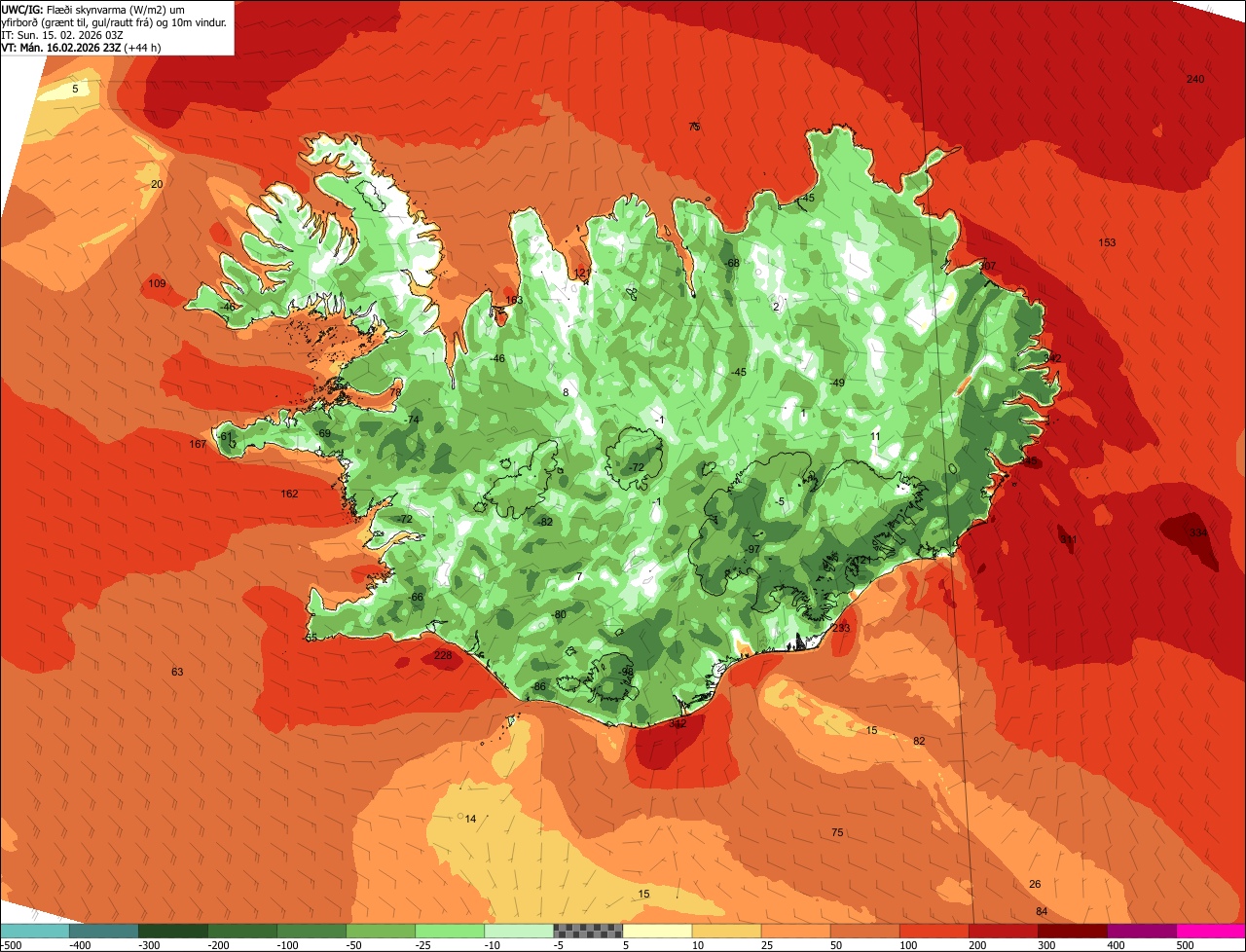This screenshot has height=952, width=1246.
Task: Click the map value '8'
Action: pos(566,393)
